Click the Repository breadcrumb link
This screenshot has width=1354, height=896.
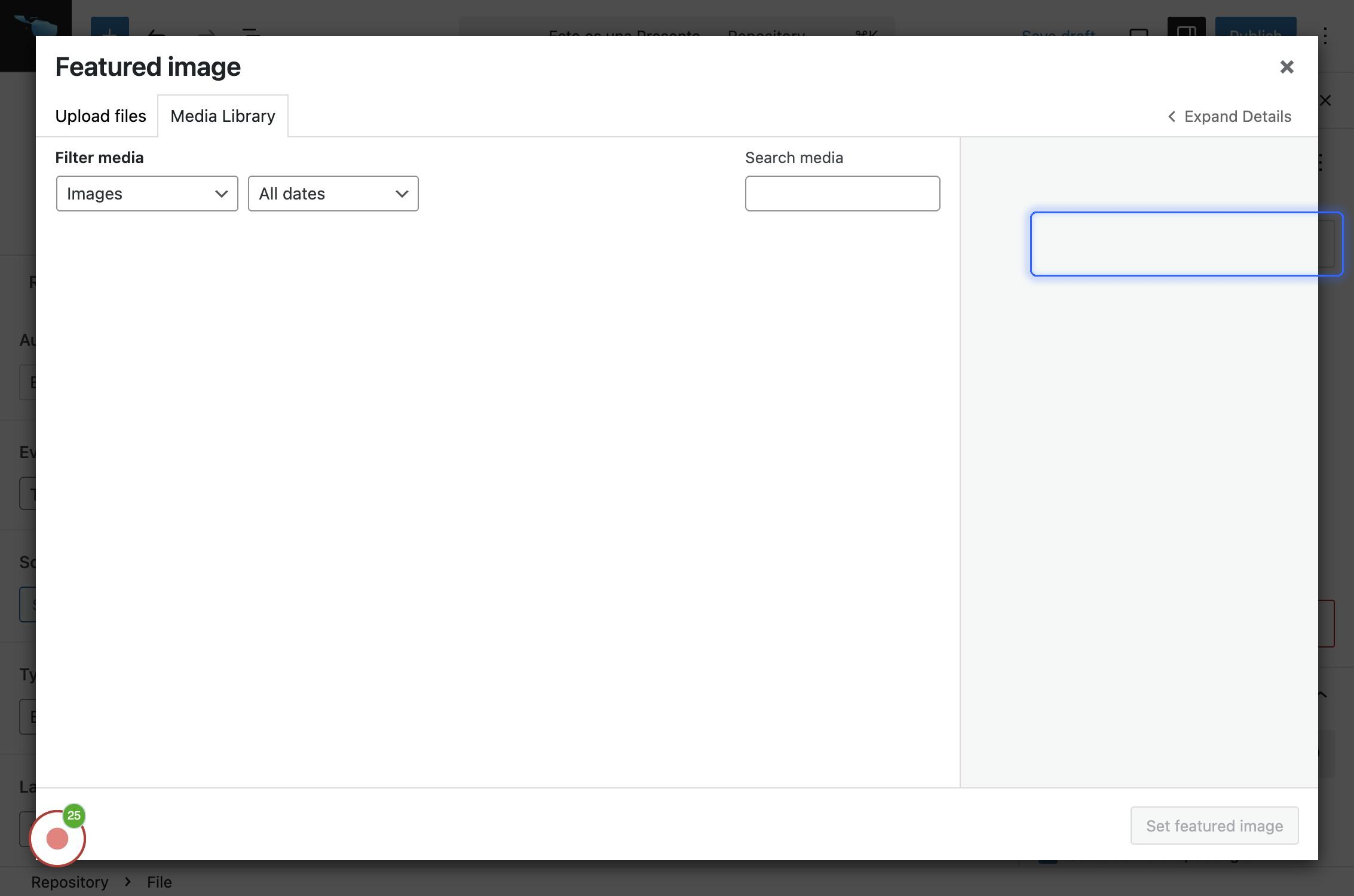click(70, 882)
